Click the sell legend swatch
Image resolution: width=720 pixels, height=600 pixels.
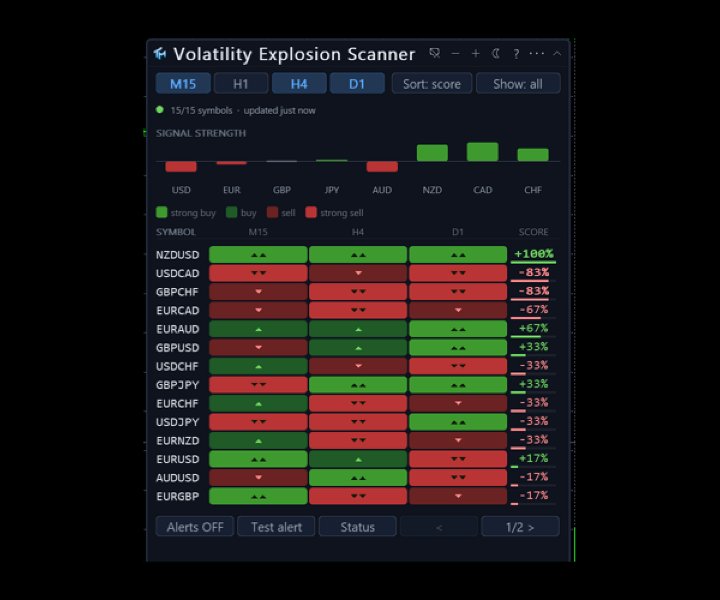click(272, 212)
